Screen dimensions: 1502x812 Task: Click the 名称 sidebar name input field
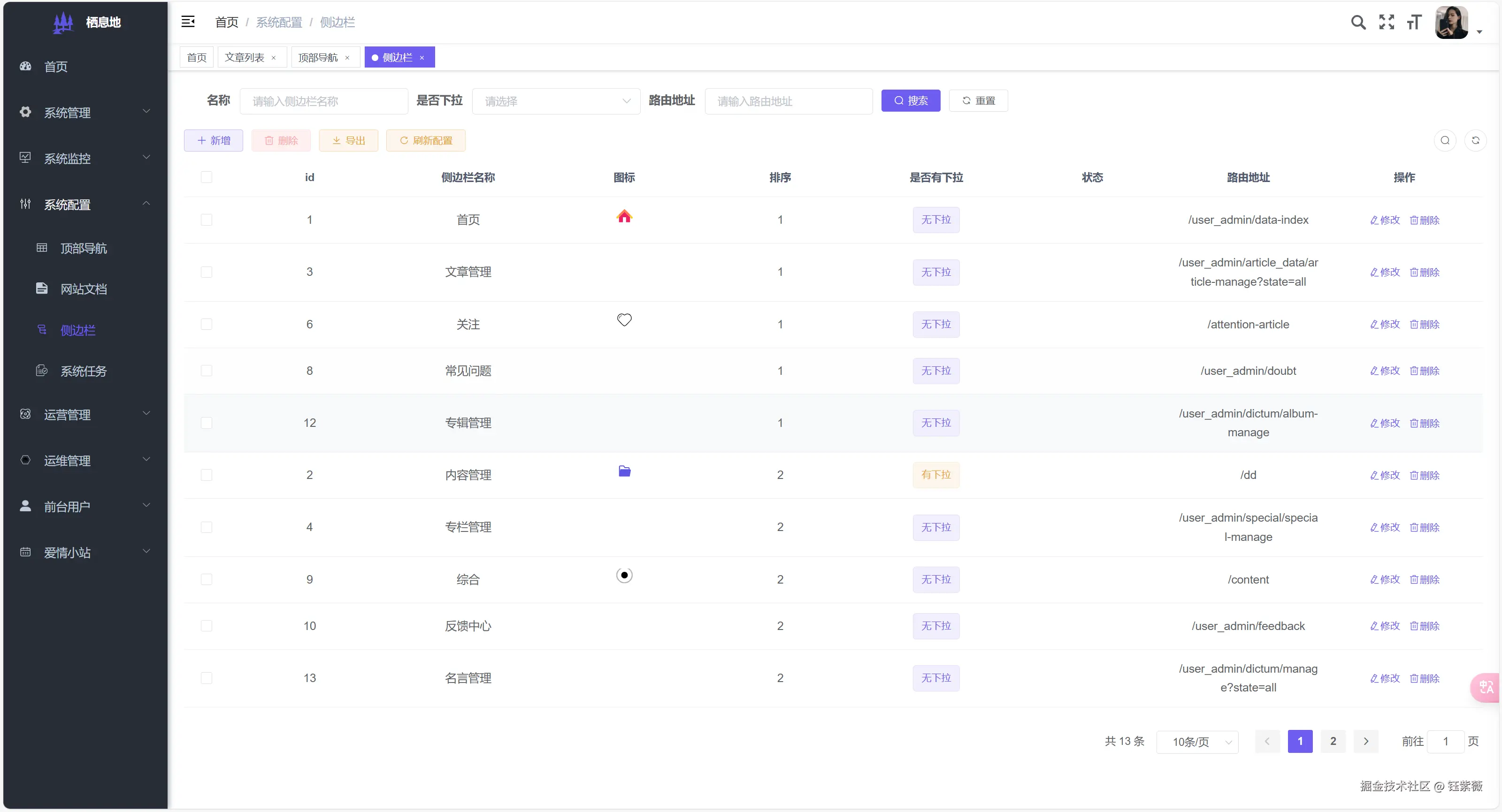[323, 101]
